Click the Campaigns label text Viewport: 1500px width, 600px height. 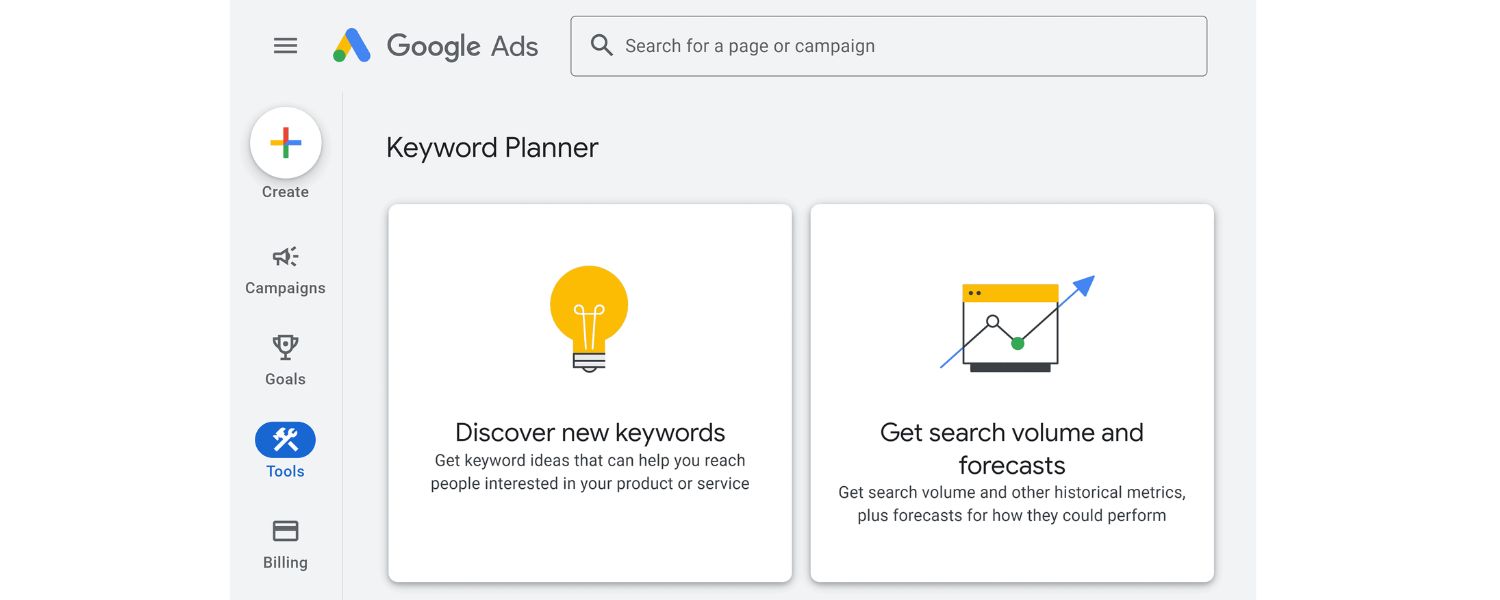click(x=285, y=287)
